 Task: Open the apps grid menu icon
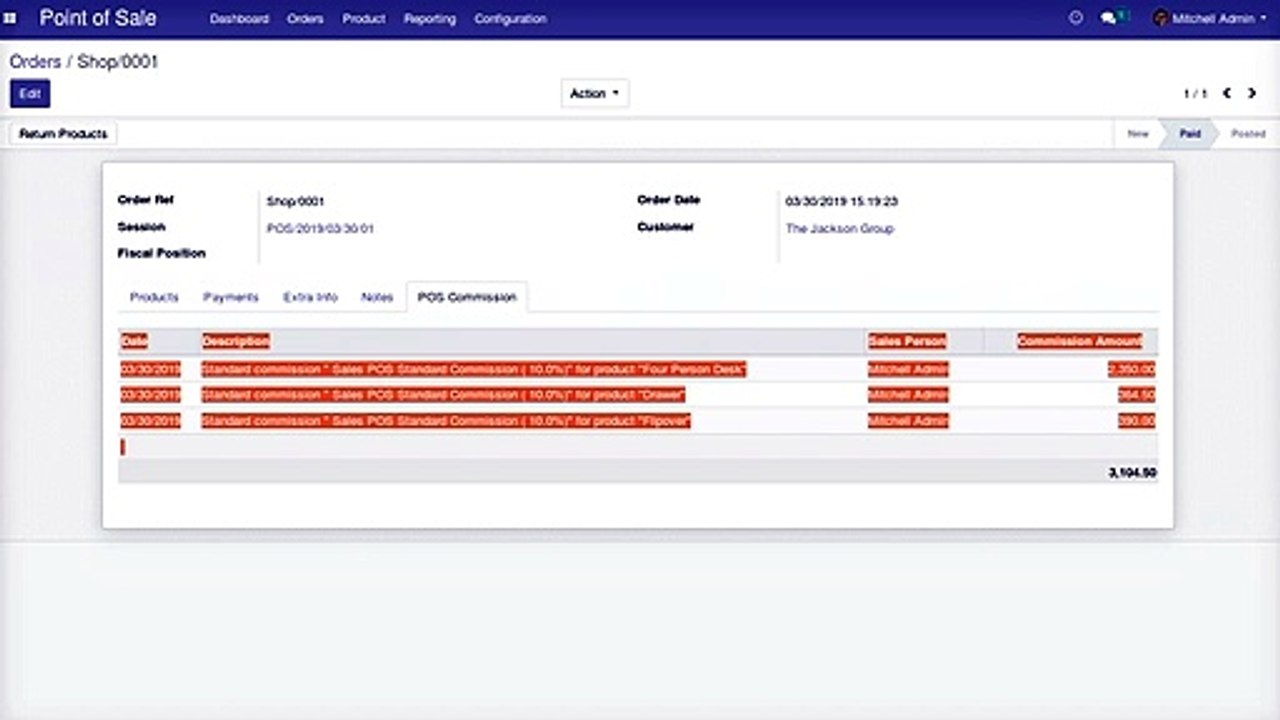tap(10, 18)
